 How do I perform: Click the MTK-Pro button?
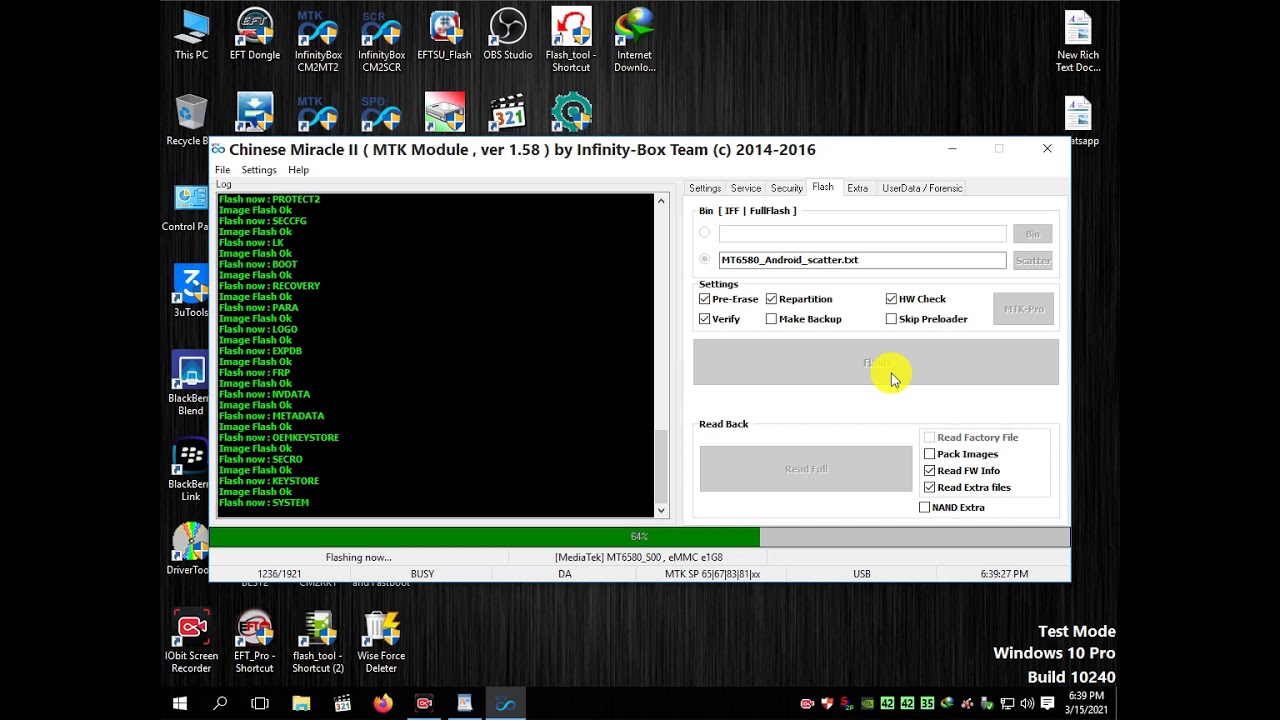(x=1023, y=309)
